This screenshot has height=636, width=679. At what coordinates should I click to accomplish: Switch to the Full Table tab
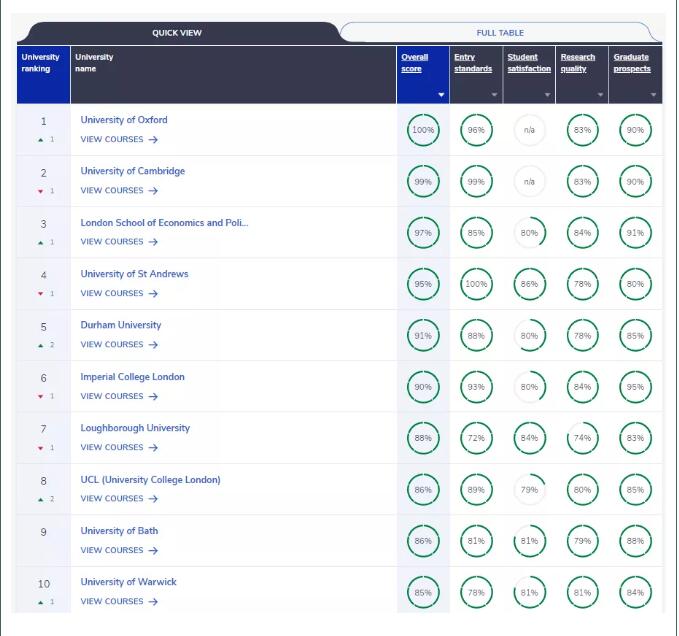pos(500,33)
